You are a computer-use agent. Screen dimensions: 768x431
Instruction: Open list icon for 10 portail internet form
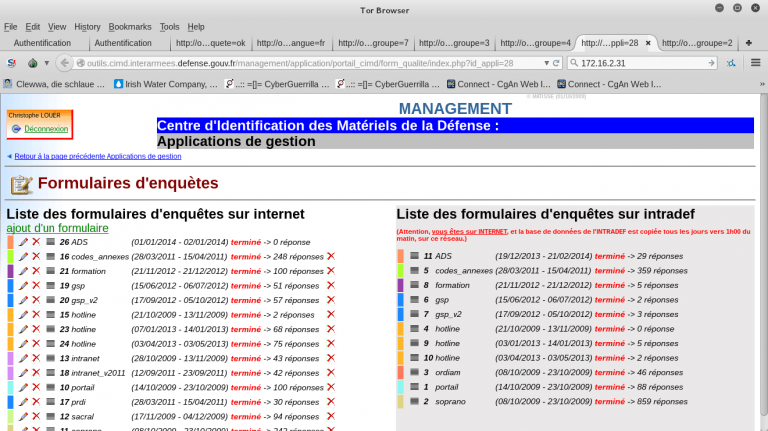point(50,387)
